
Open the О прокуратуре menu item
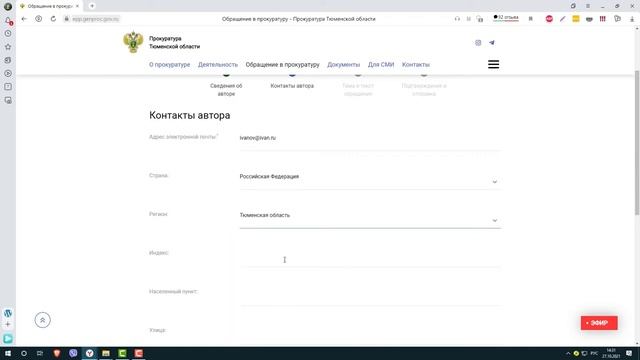(169, 64)
